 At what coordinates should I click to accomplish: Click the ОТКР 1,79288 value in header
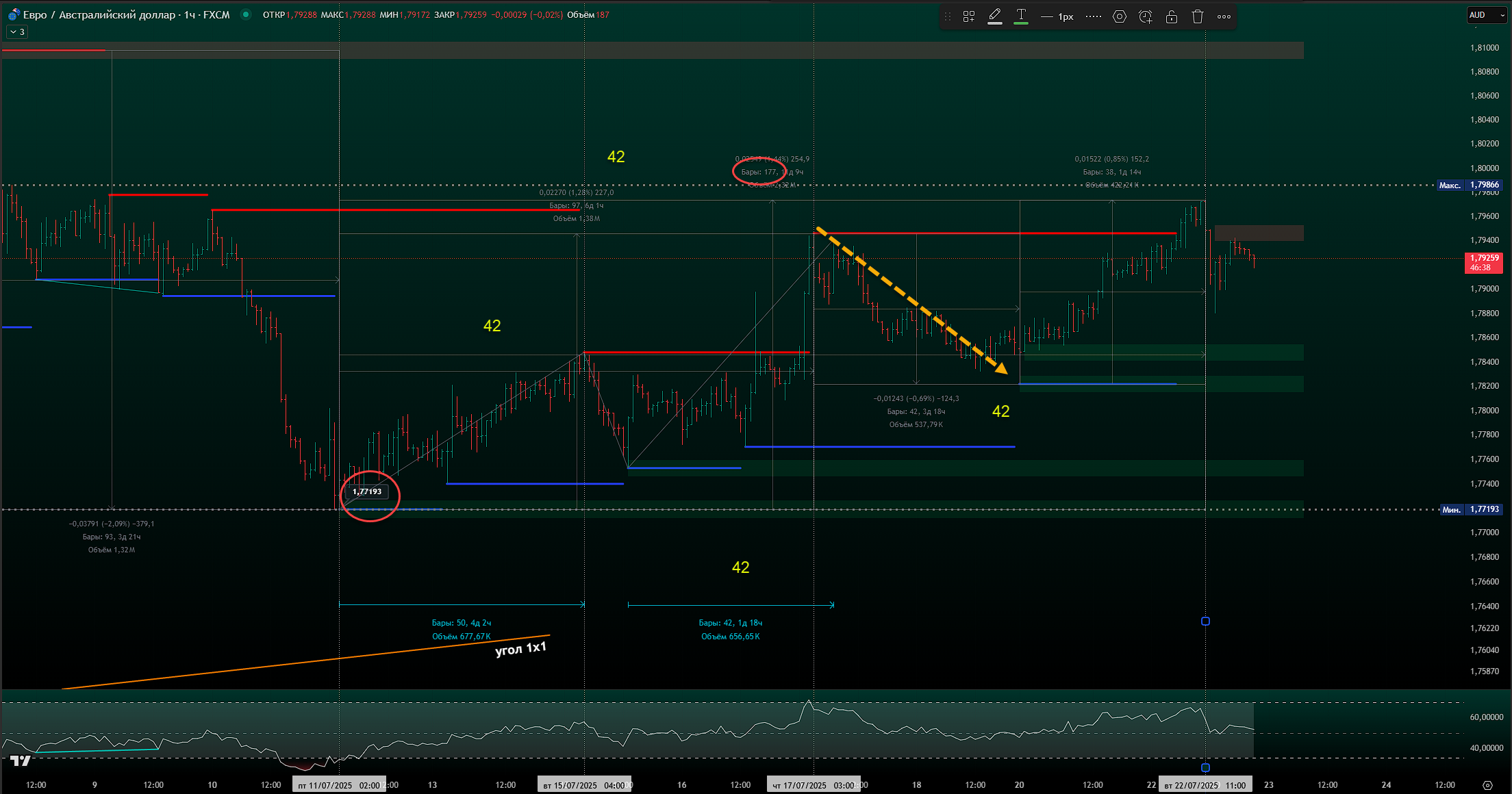(290, 14)
